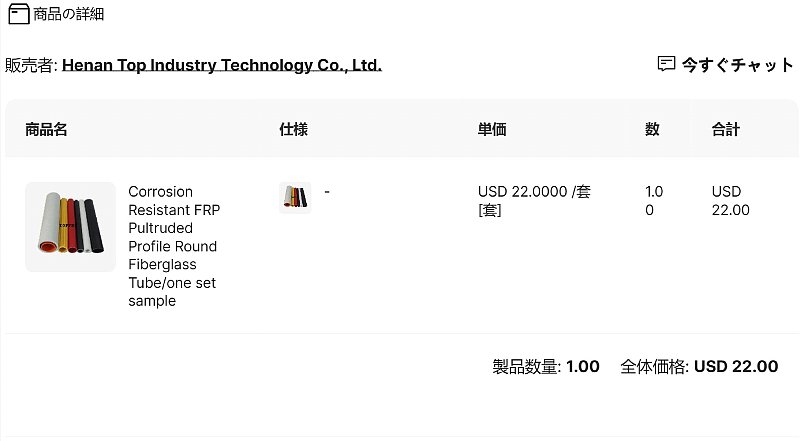
Task: Open the large fiberglass tube product thumbnail
Action: tap(70, 227)
